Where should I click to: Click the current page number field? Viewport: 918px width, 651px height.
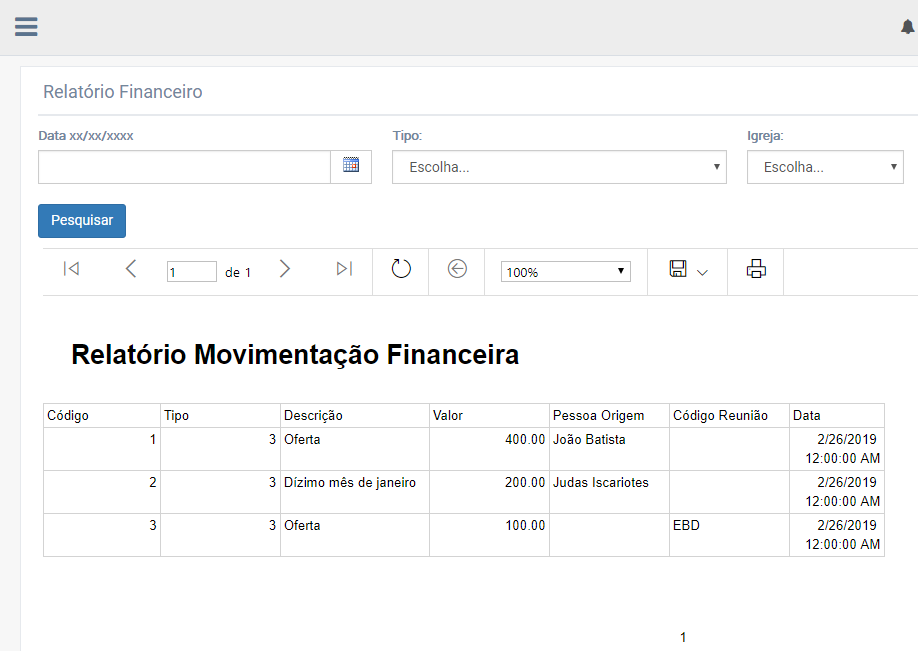[192, 272]
